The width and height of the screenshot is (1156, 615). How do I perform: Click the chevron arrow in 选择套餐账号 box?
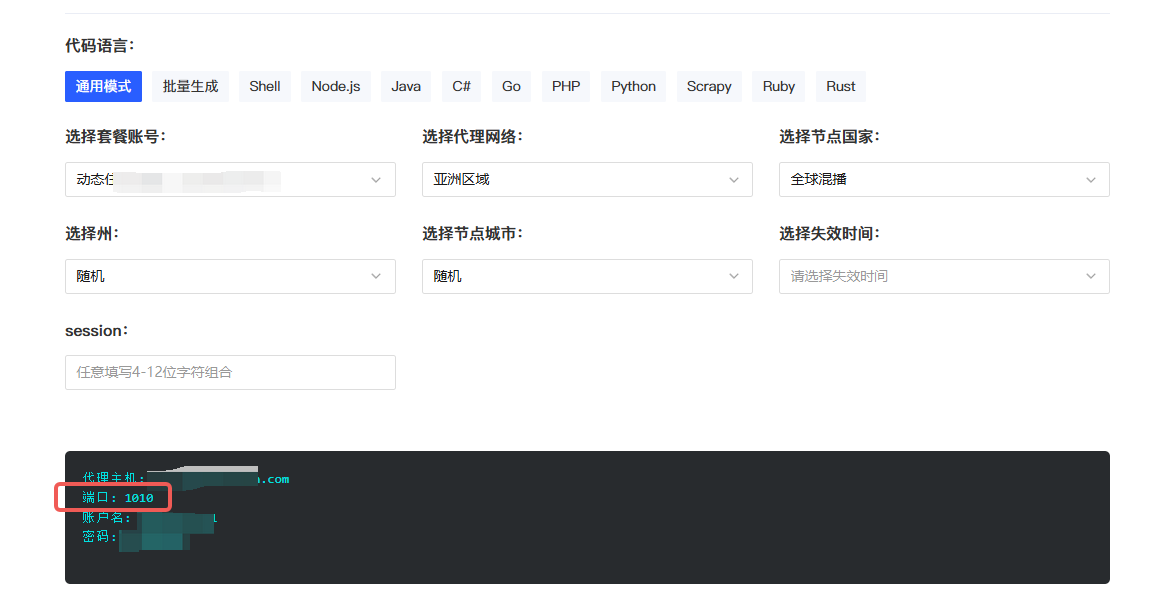pos(376,180)
